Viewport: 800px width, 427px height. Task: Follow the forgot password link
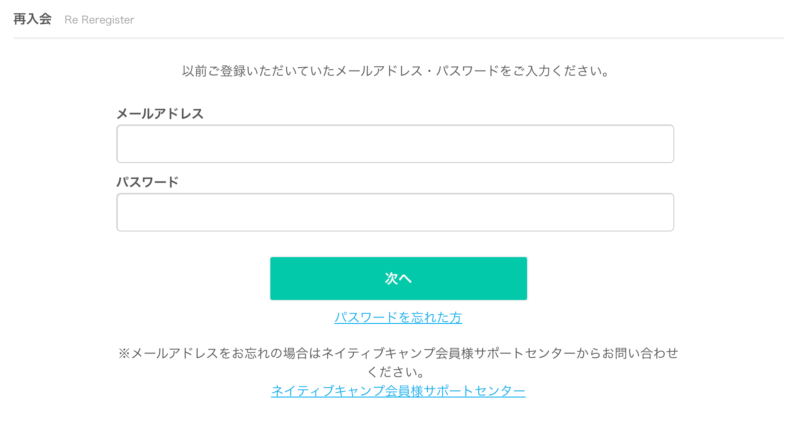(398, 317)
